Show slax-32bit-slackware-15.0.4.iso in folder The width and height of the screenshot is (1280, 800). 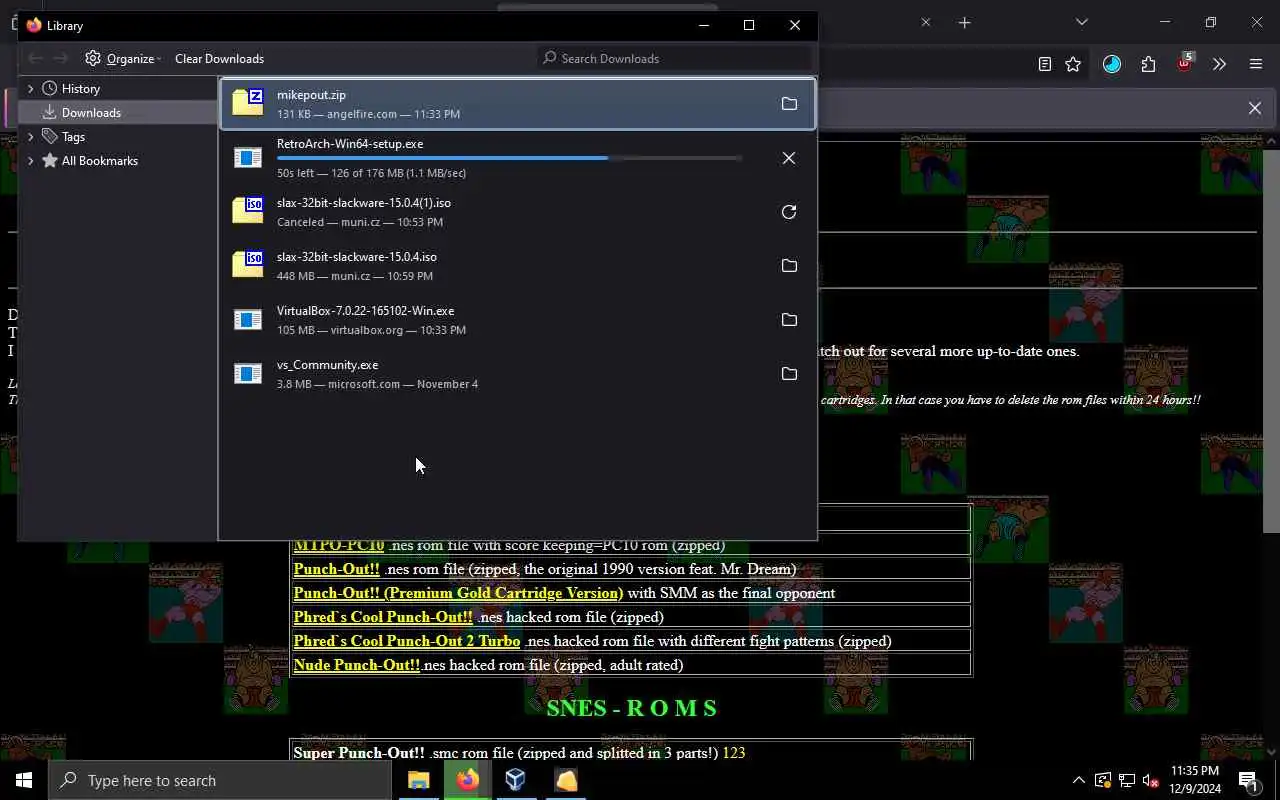pyautogui.click(x=789, y=266)
